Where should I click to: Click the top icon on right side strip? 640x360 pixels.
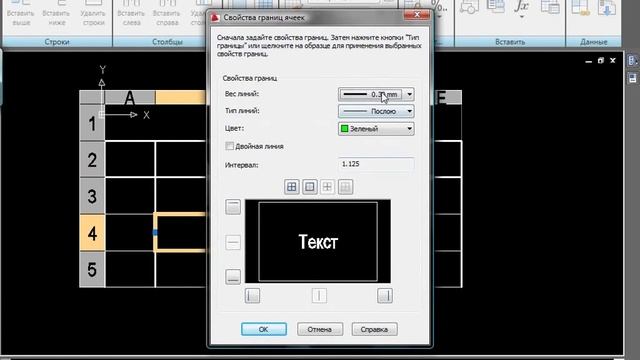pyautogui.click(x=633, y=61)
